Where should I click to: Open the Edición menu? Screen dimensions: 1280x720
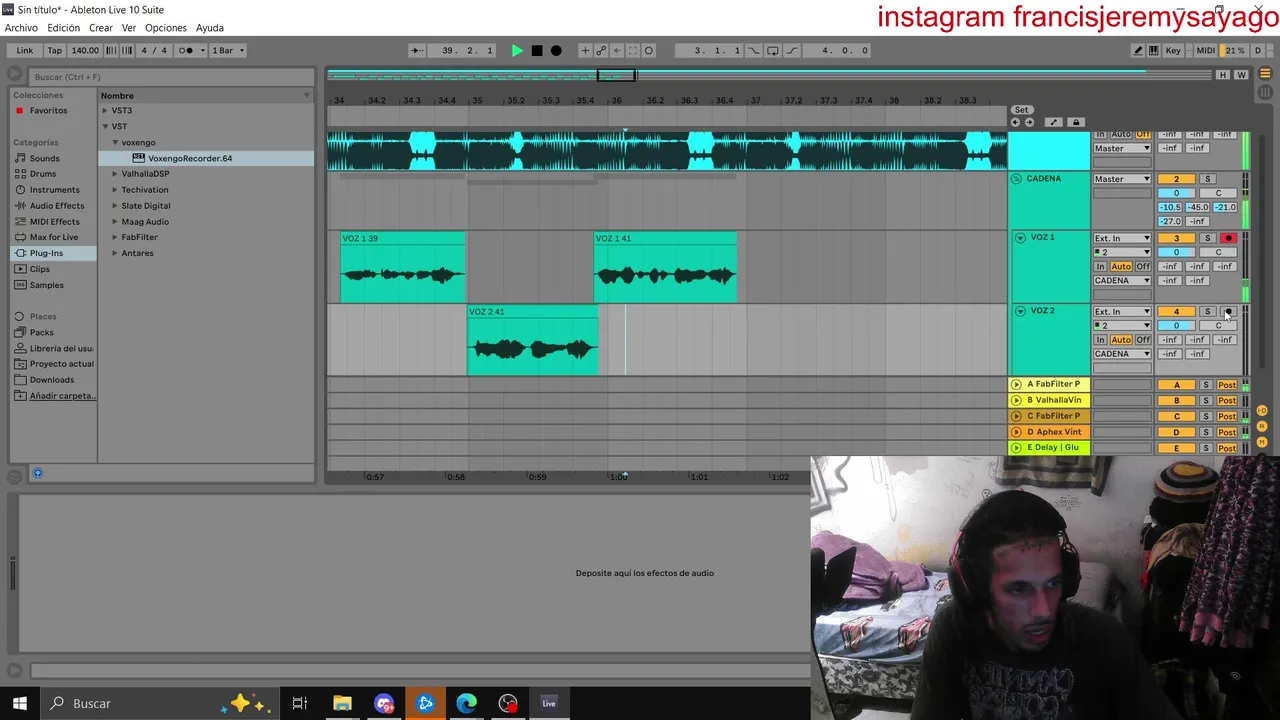click(x=63, y=28)
